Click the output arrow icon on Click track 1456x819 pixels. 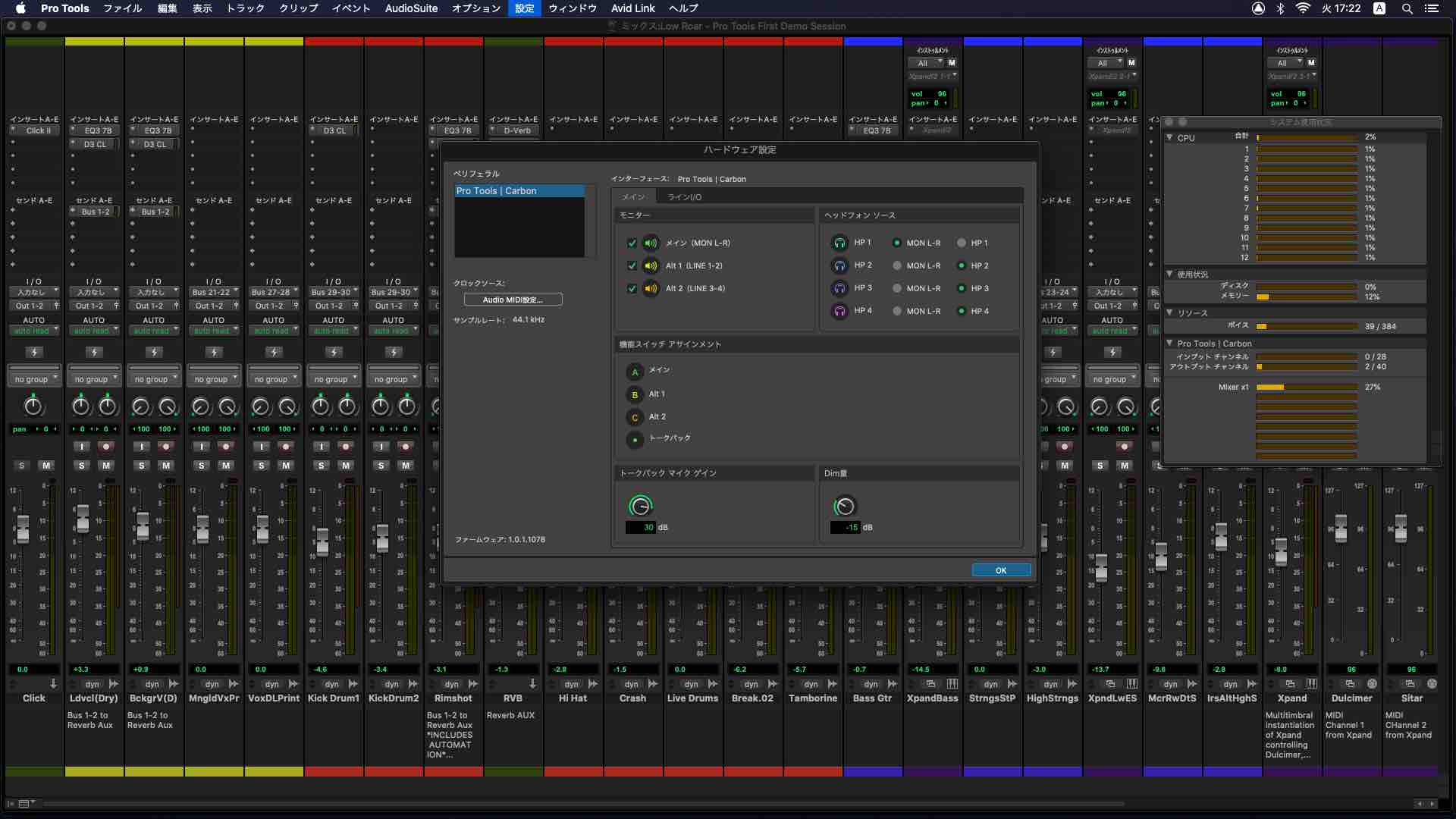click(53, 684)
